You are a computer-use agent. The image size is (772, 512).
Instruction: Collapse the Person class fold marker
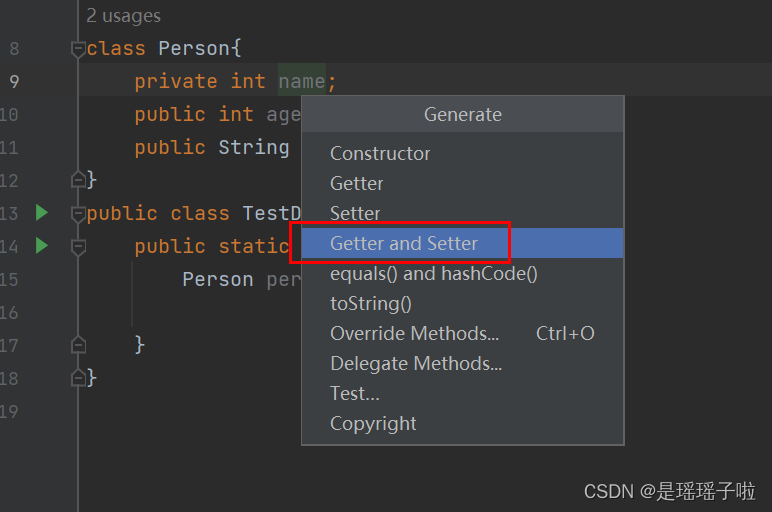[78, 49]
